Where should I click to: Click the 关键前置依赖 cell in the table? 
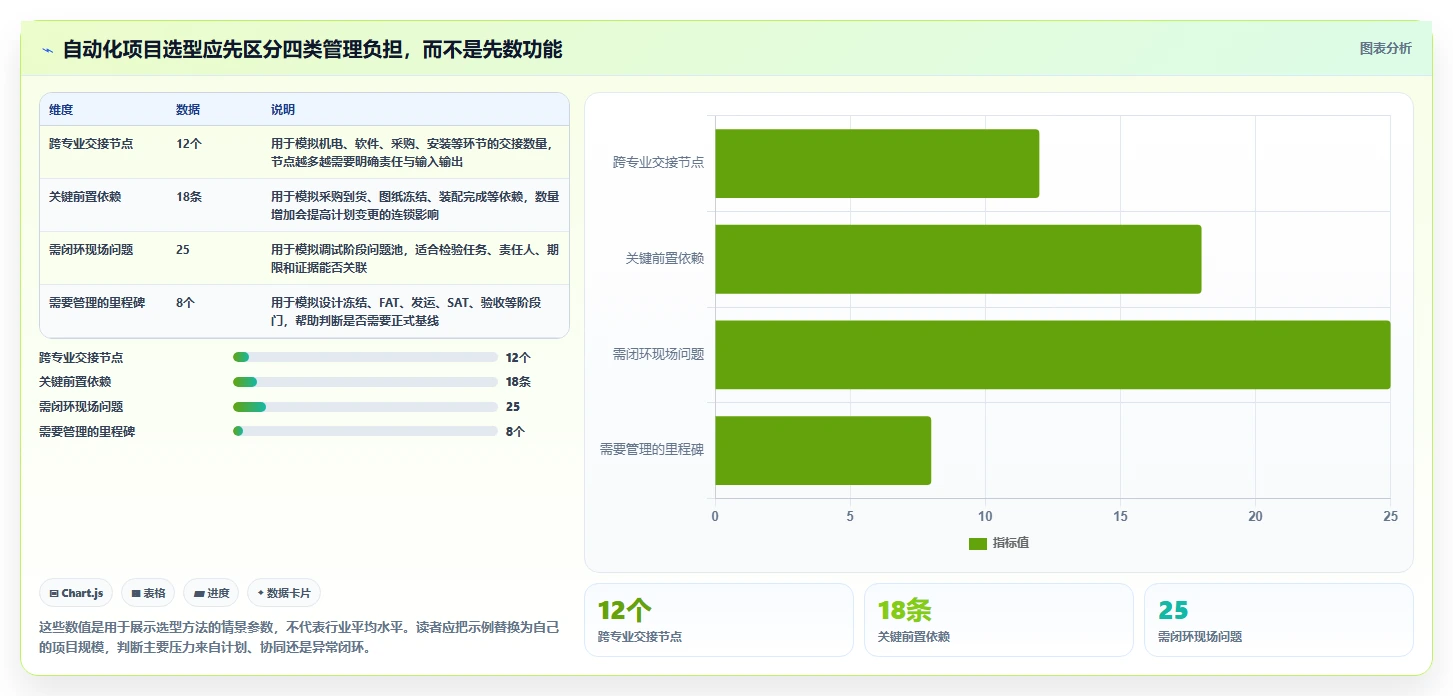pyautogui.click(x=85, y=197)
